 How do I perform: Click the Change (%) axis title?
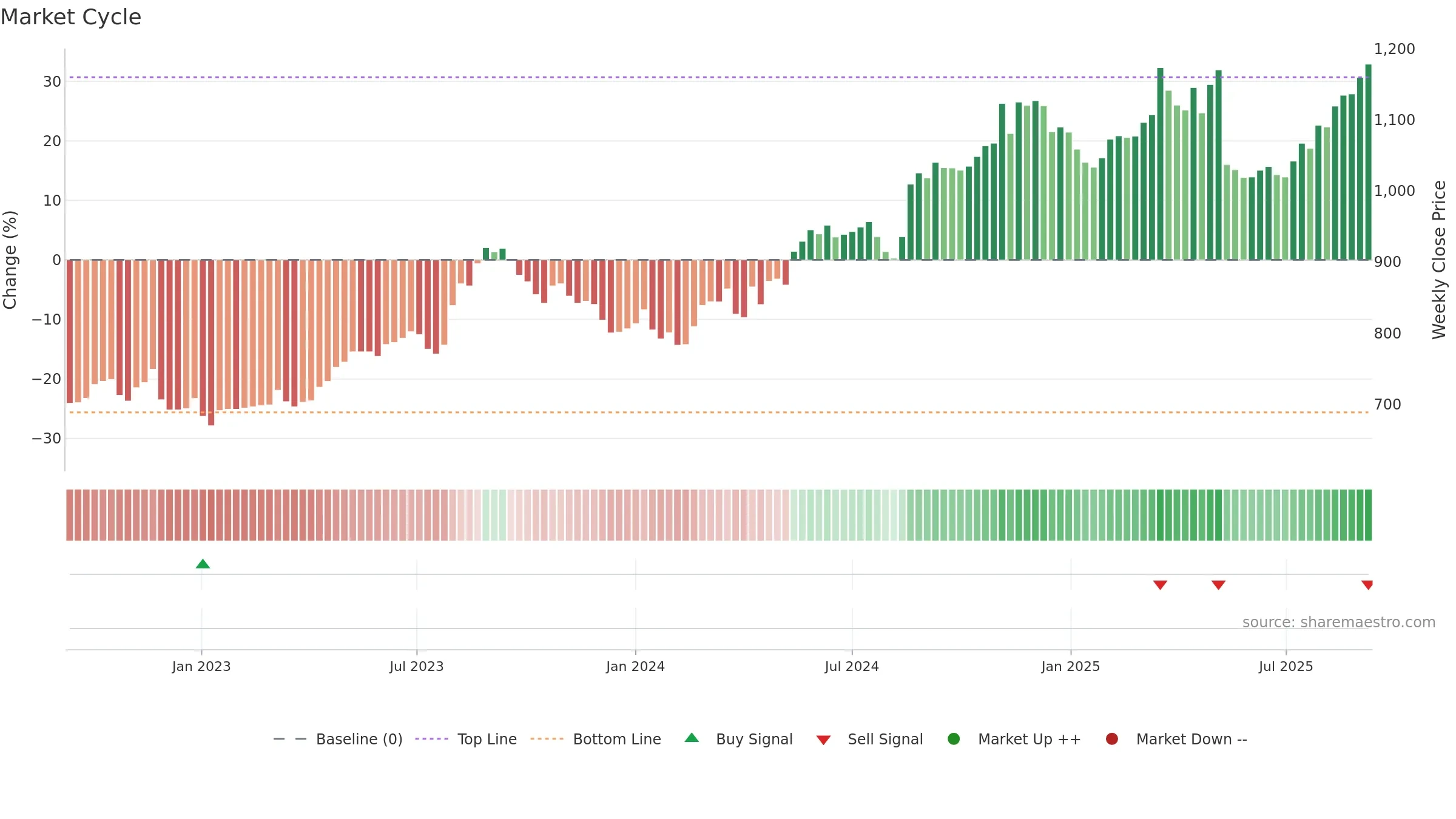point(10,260)
